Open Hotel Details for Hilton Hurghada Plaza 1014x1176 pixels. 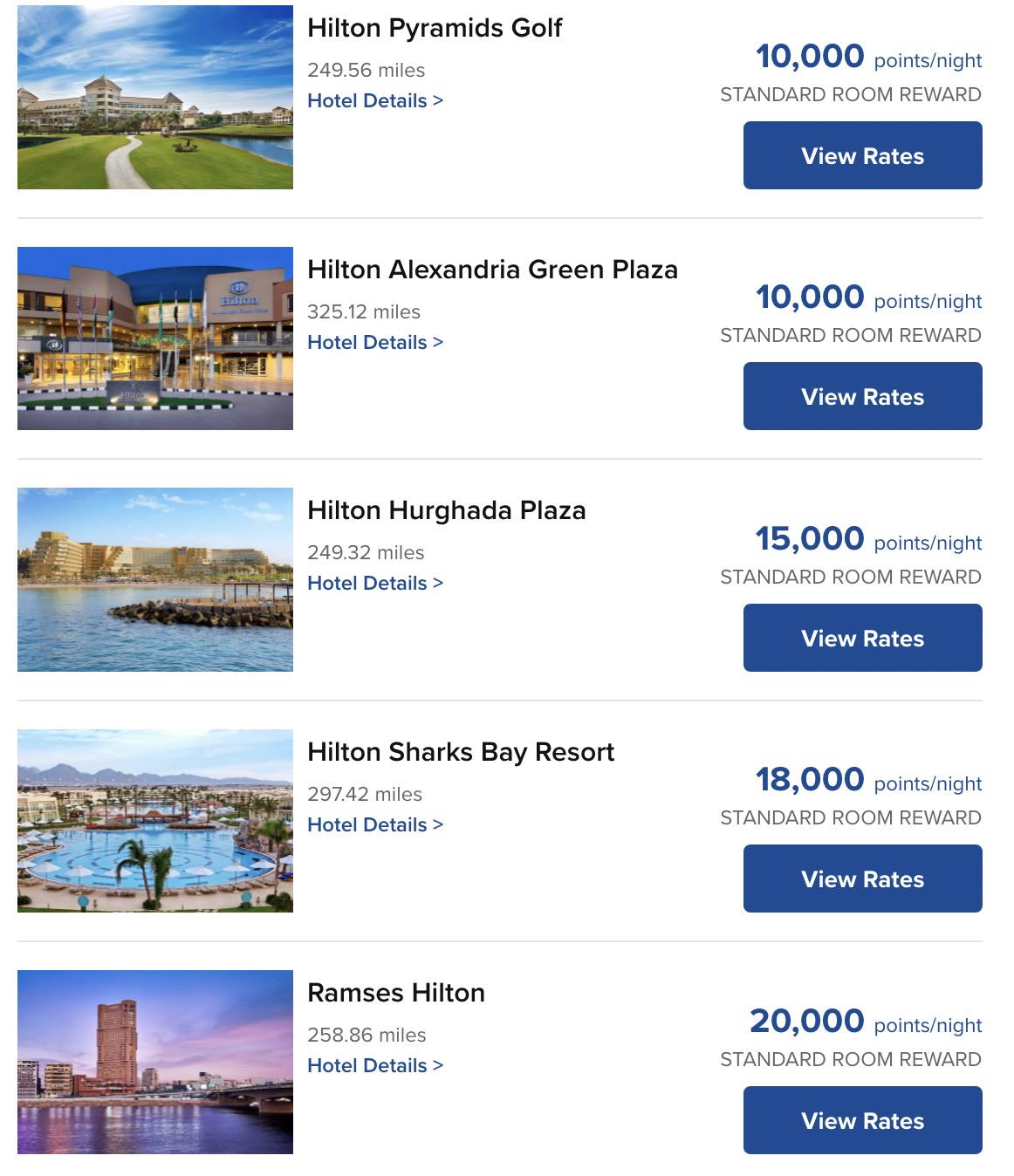[x=369, y=583]
